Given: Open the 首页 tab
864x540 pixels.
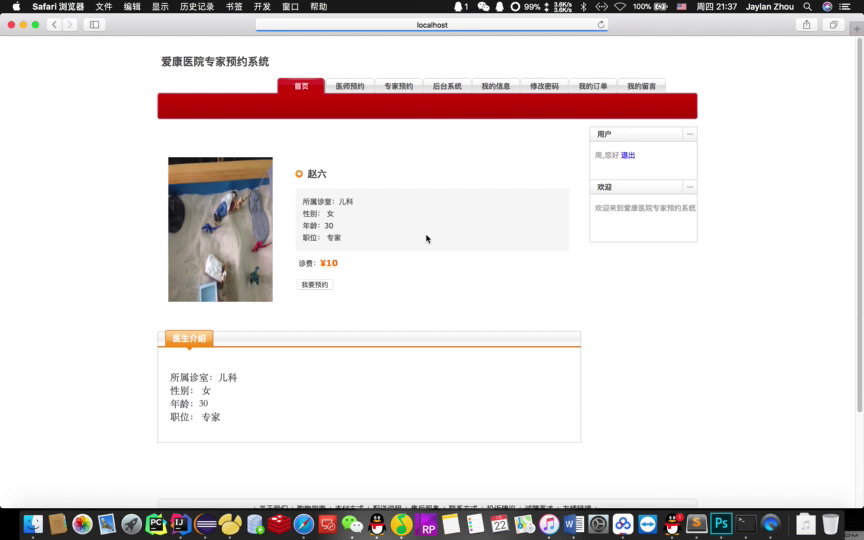Looking at the screenshot, I should [301, 86].
